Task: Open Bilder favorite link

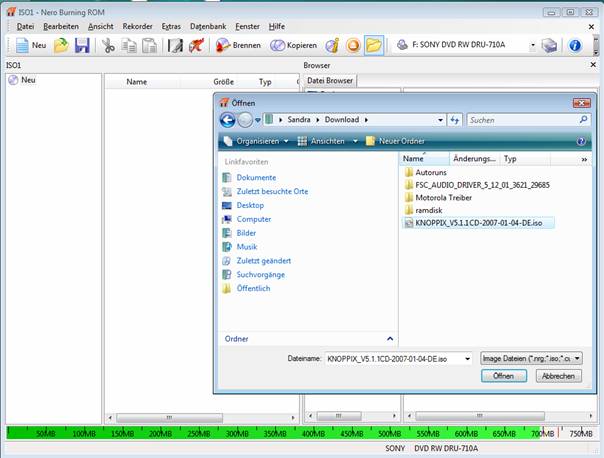Action: [246, 233]
